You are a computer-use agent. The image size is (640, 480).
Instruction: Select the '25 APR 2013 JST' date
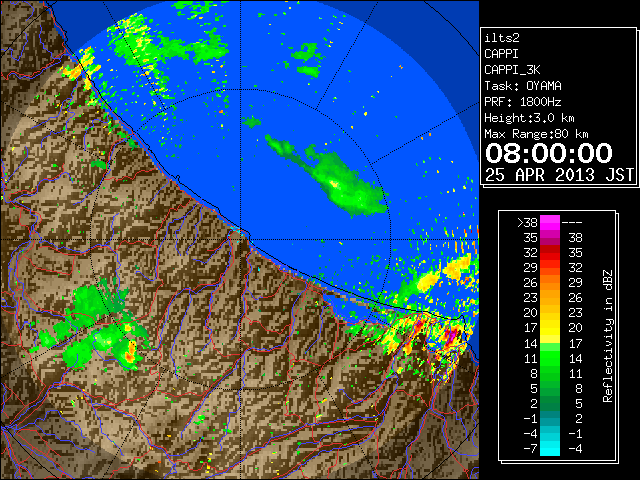tap(559, 175)
